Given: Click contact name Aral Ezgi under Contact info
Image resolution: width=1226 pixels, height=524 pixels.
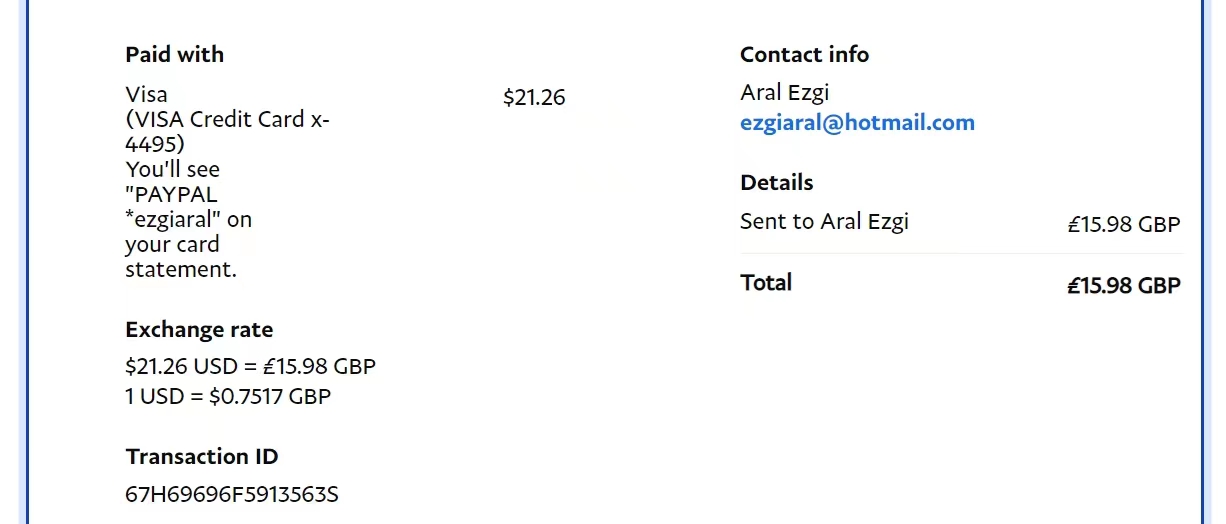Looking at the screenshot, I should tap(785, 93).
